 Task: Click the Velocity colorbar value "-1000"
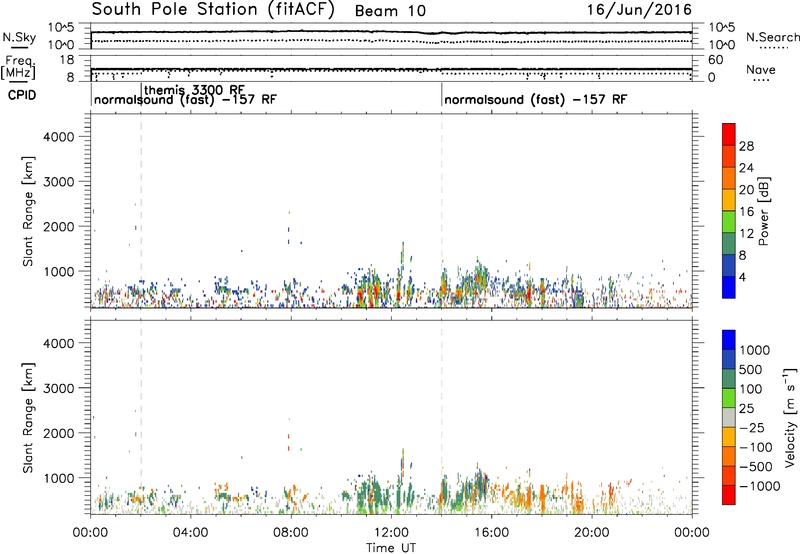(759, 486)
